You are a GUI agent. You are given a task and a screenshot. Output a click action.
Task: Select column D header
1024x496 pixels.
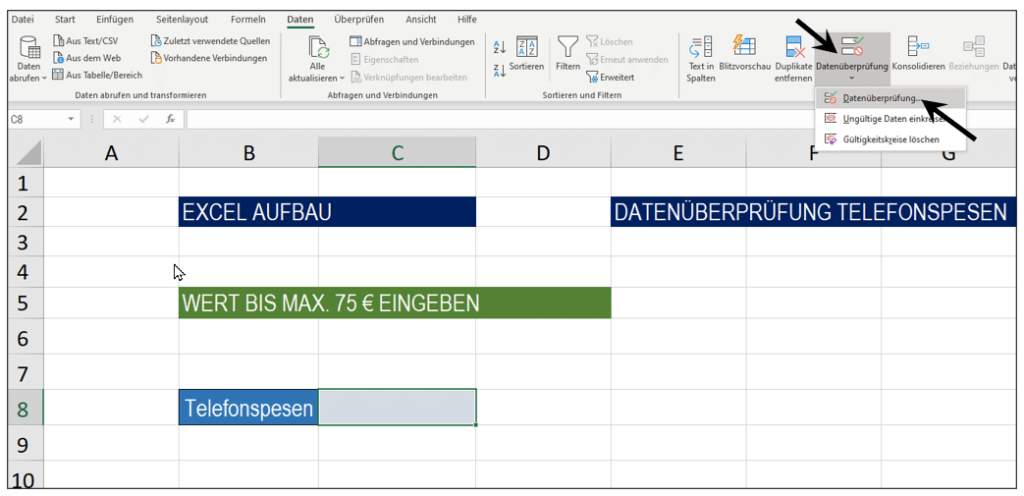click(x=543, y=153)
